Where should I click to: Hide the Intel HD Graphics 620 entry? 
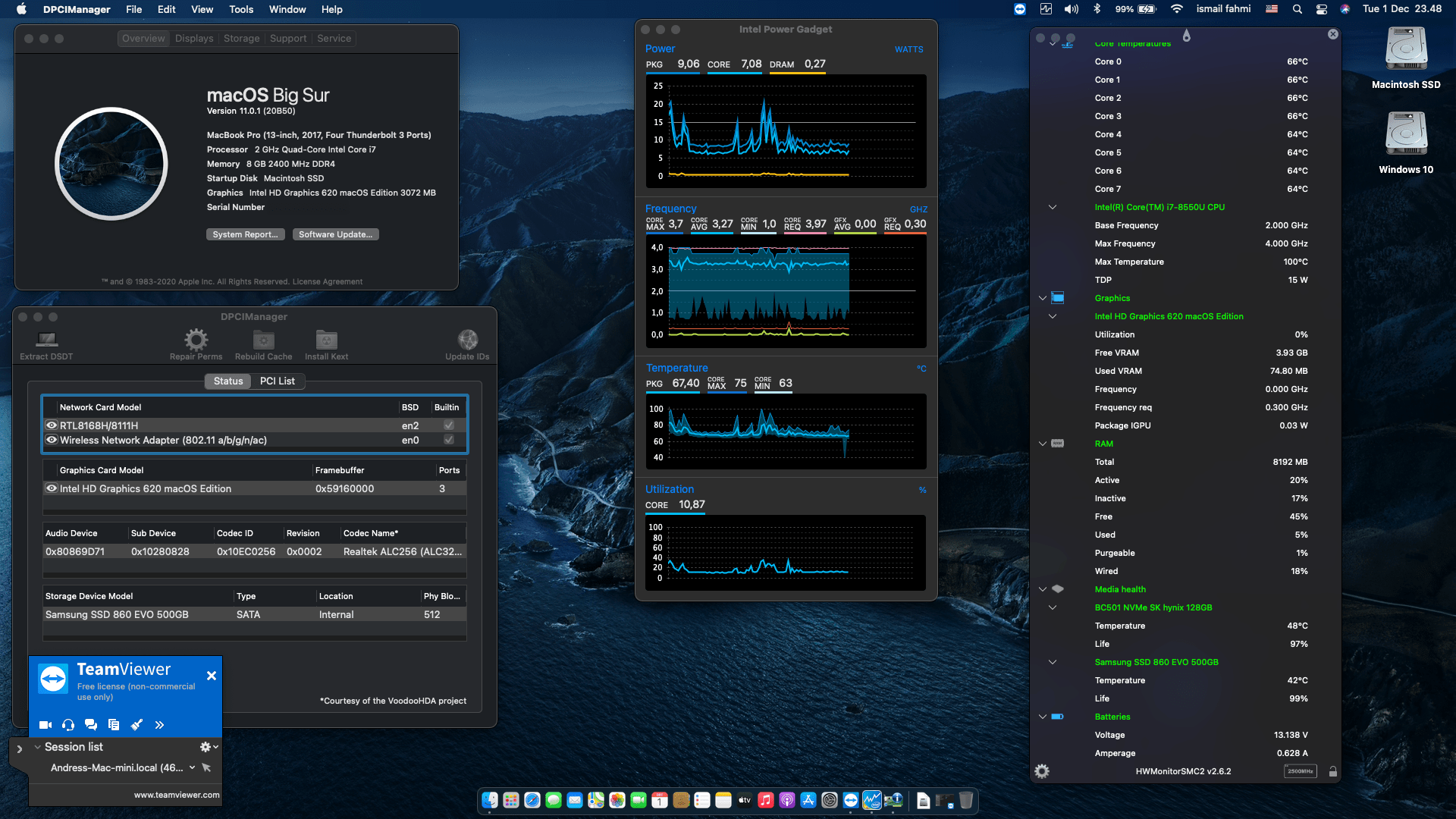pyautogui.click(x=52, y=488)
